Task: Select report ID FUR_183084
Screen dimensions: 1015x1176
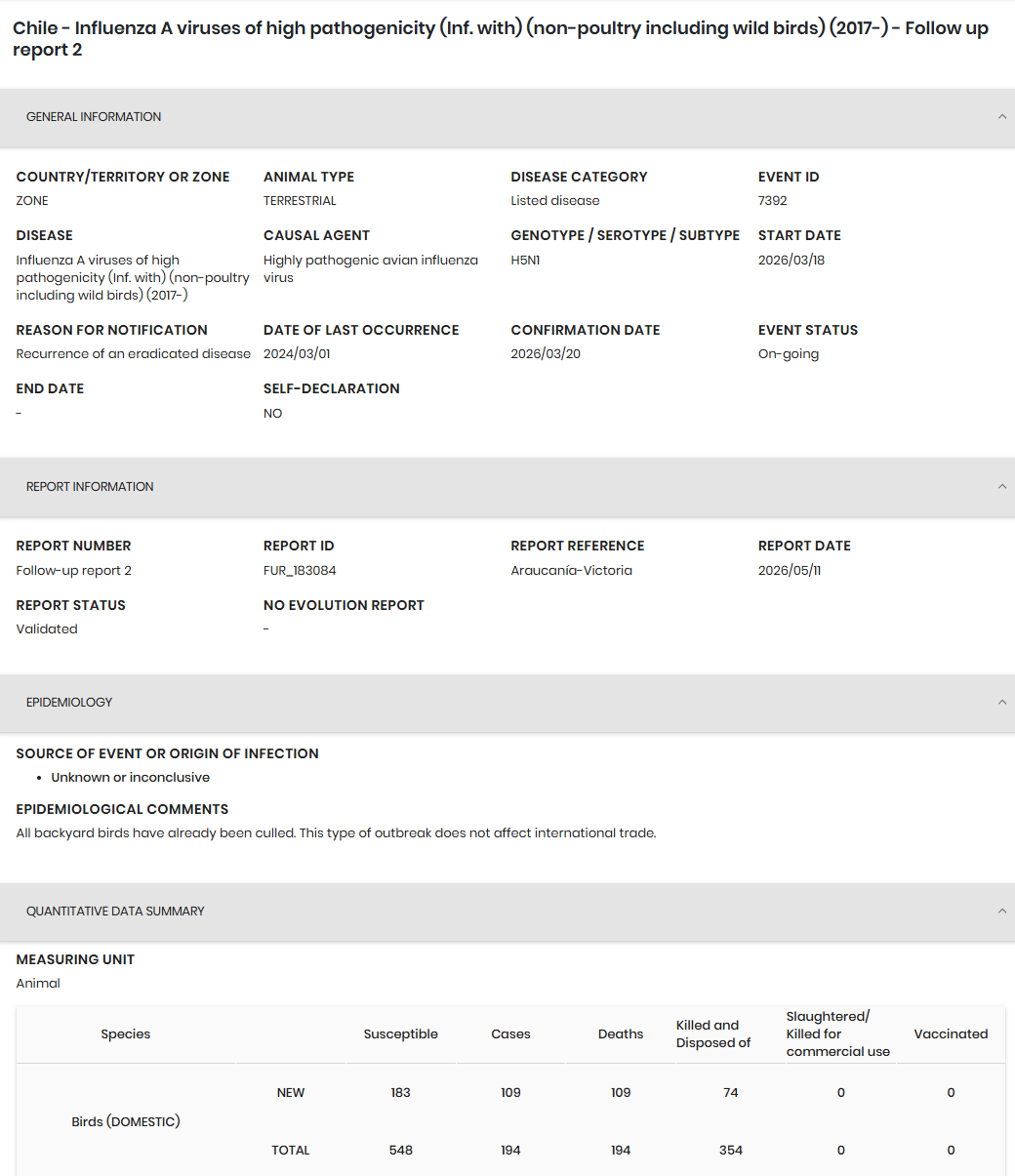Action: [x=300, y=571]
